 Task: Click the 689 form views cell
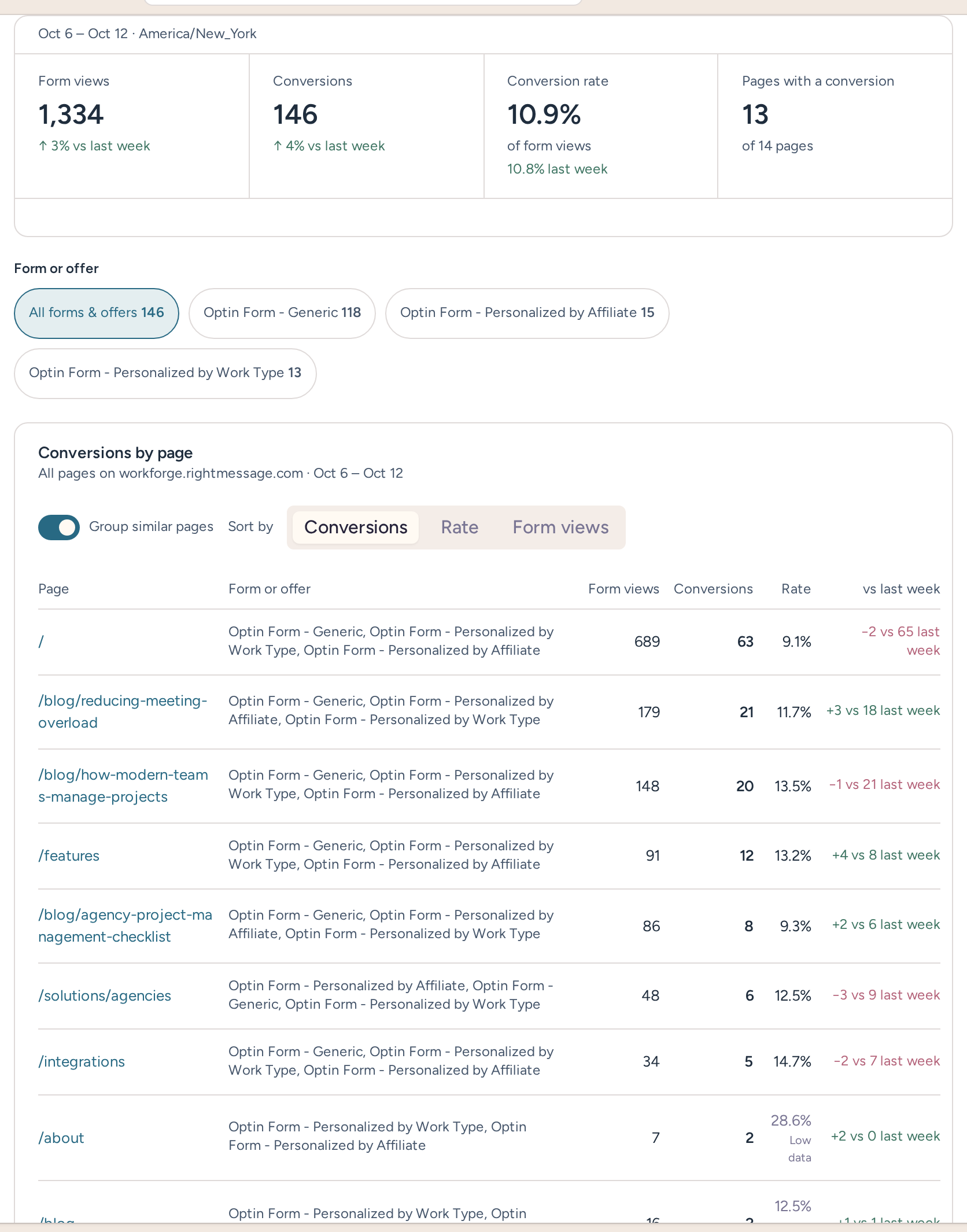(647, 641)
